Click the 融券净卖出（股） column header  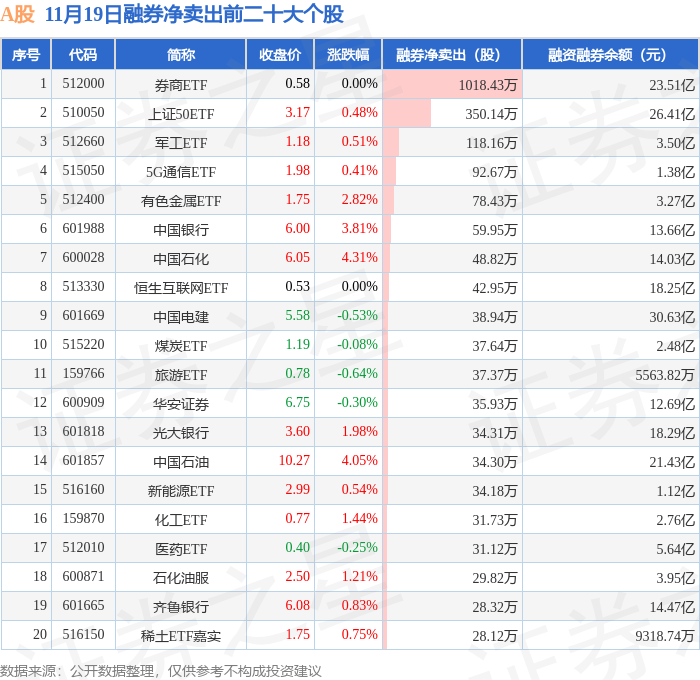tap(452, 55)
